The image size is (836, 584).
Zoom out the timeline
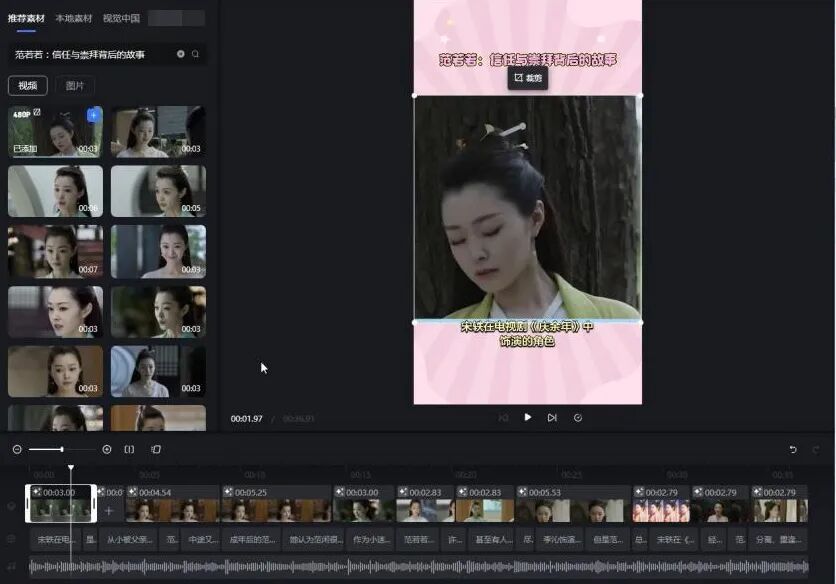17,449
